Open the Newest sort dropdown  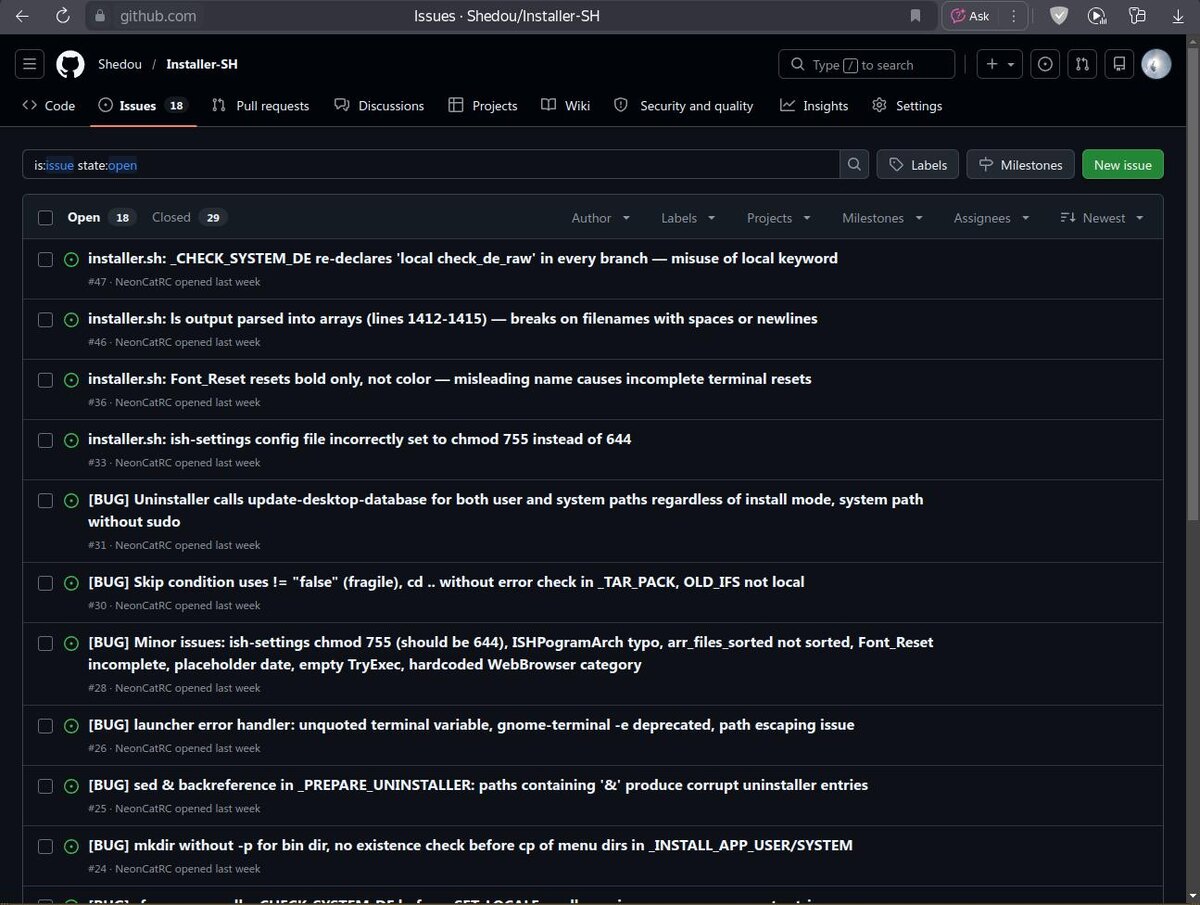tap(1102, 218)
